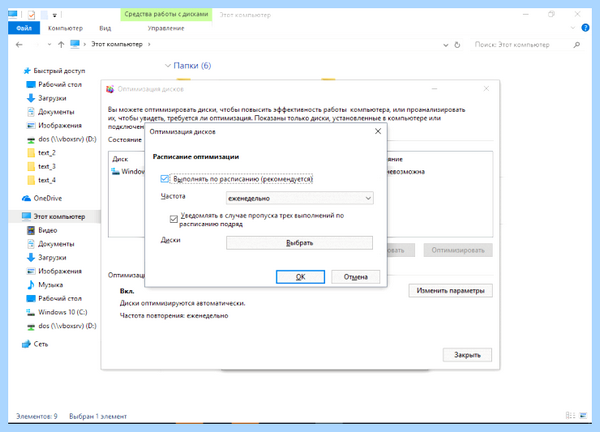Open the text_3 folder
The image size is (600, 432).
coord(47,166)
